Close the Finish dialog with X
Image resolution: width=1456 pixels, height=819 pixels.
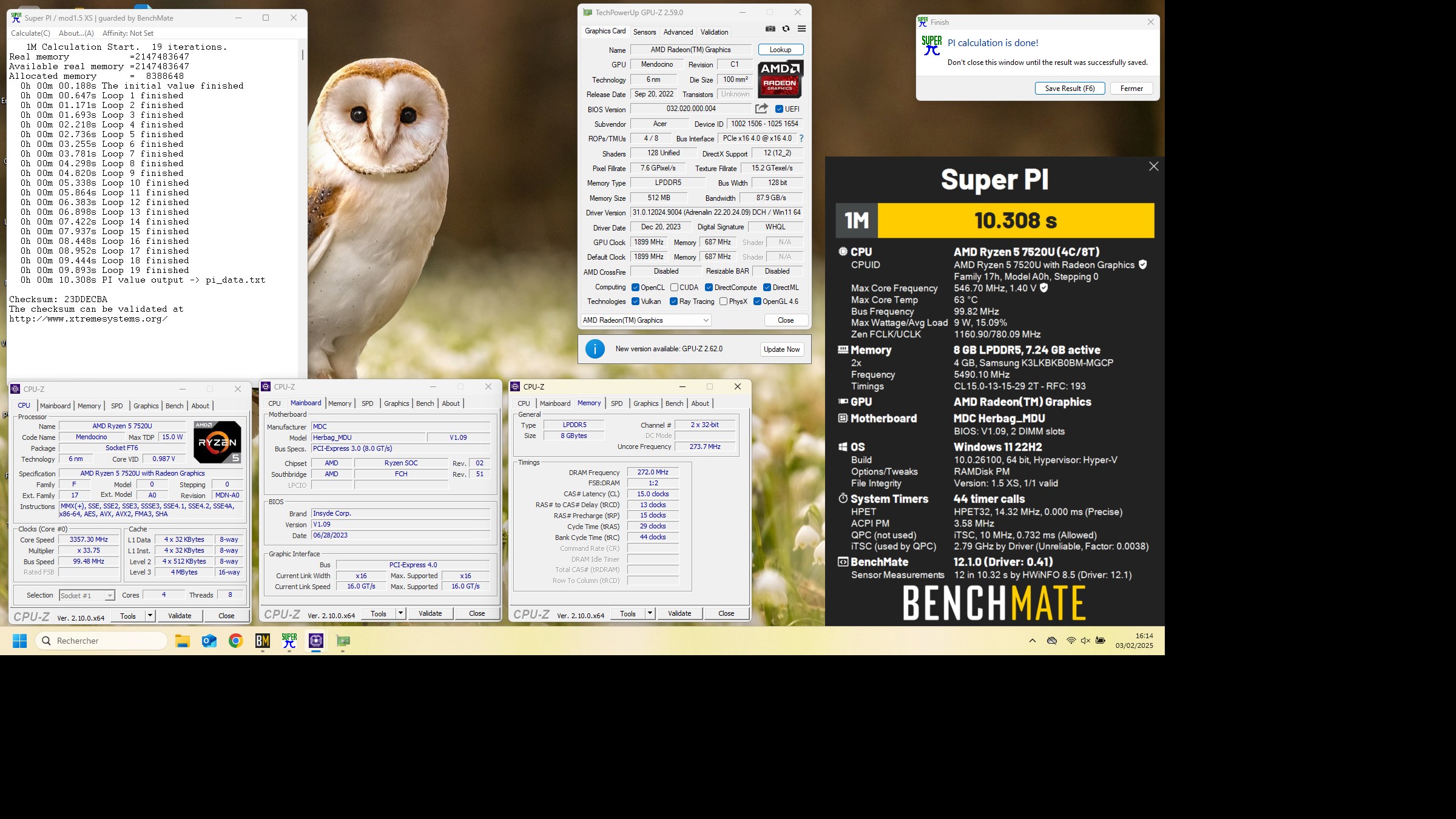1150,22
